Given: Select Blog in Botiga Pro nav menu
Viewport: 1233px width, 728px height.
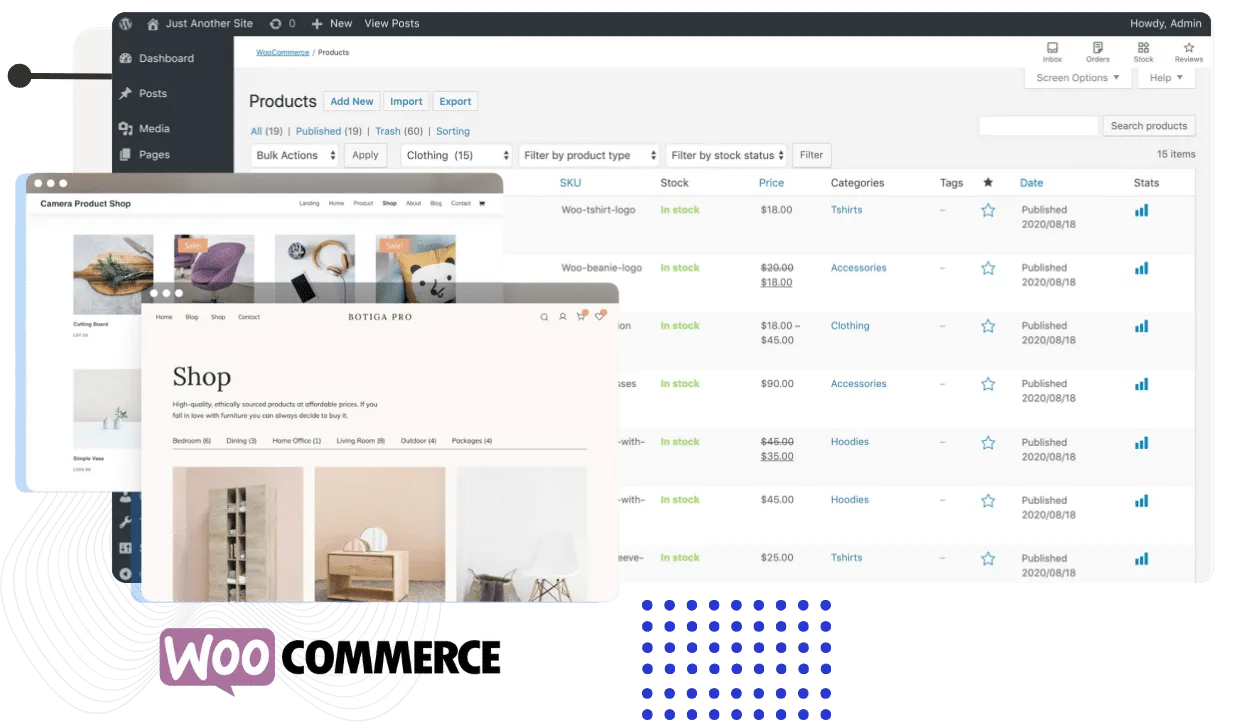Looking at the screenshot, I should click(x=191, y=317).
